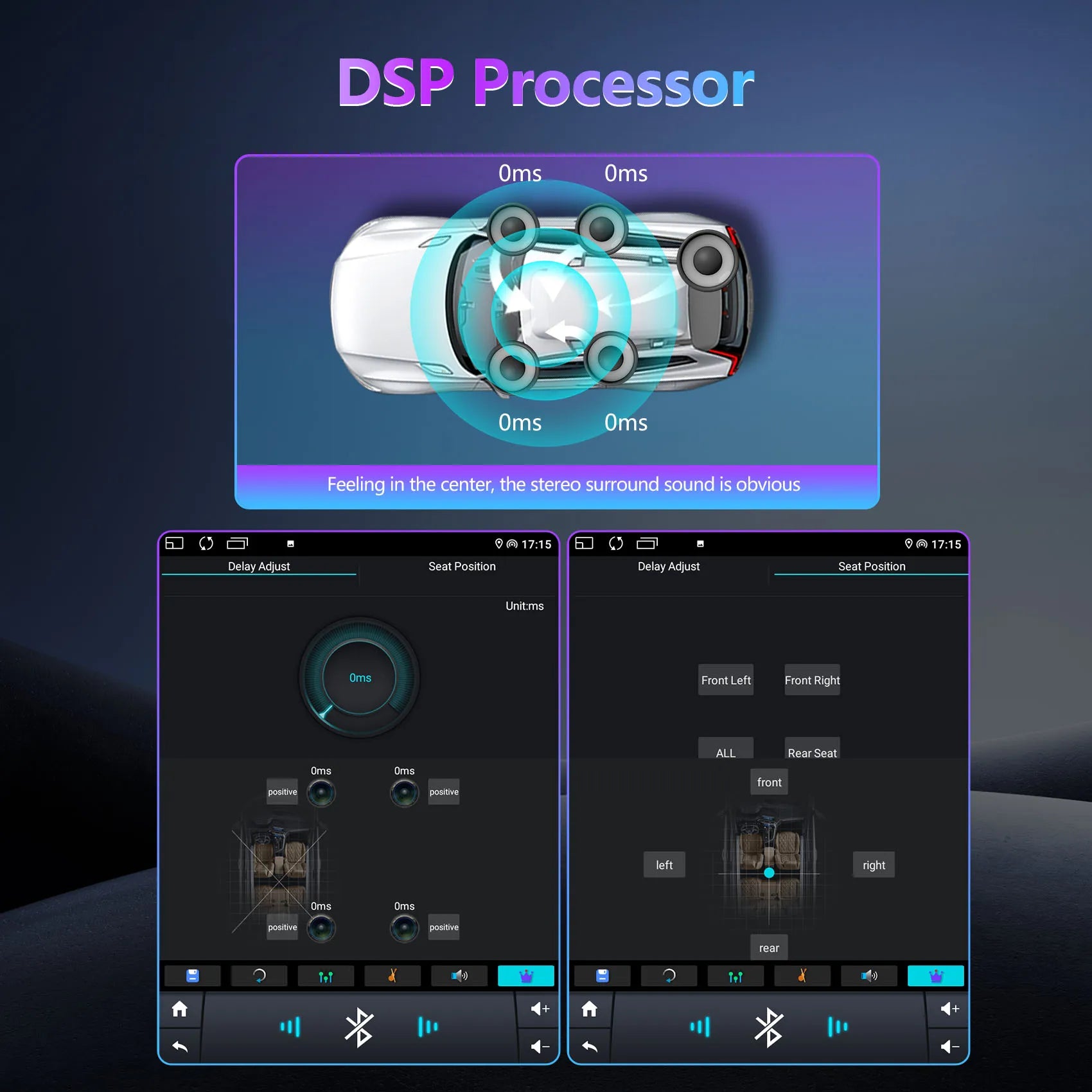
Task: Toggle positive phase for front-right speaker
Action: pyautogui.click(x=444, y=792)
